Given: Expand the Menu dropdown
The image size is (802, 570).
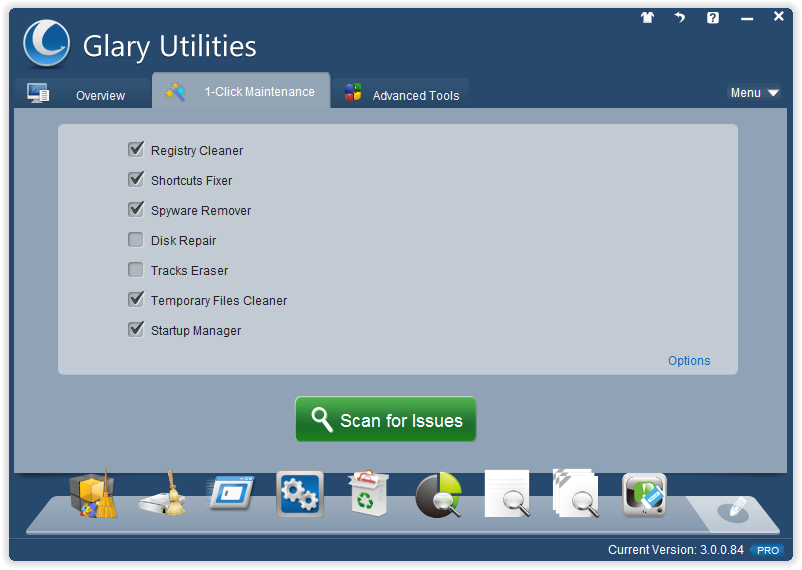Looking at the screenshot, I should pos(754,93).
